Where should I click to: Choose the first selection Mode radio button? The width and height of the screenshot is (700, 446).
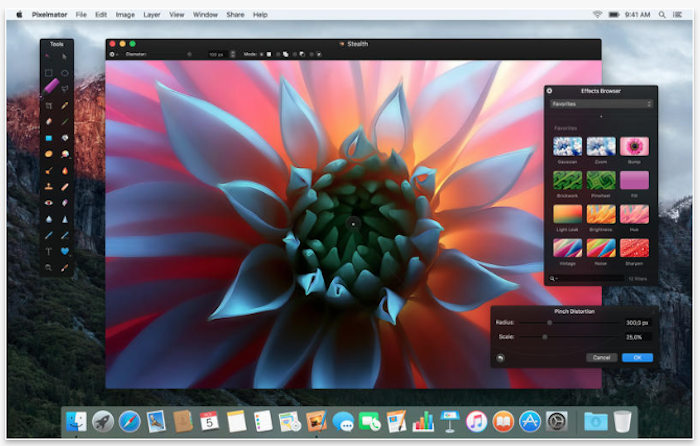(x=262, y=54)
